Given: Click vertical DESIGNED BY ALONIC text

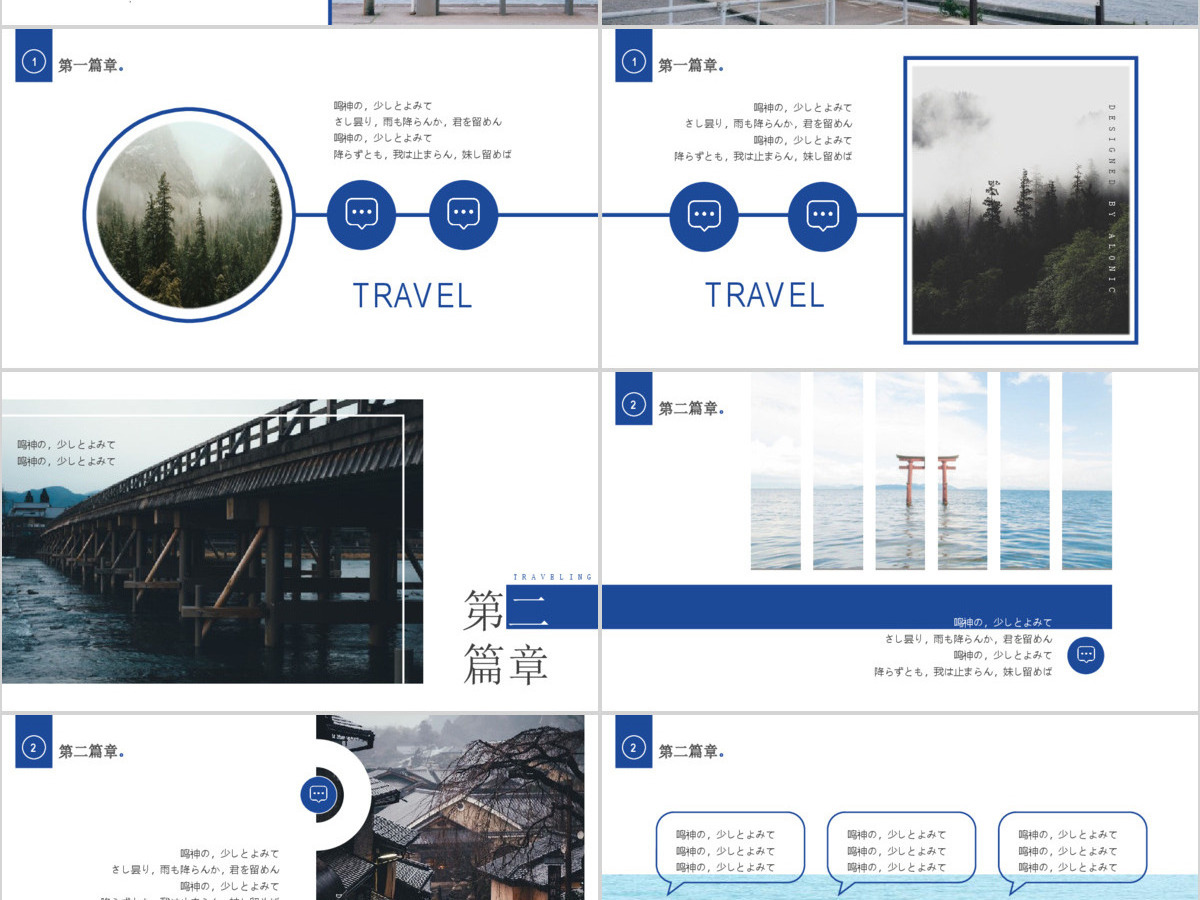Looking at the screenshot, I should [x=1111, y=198].
